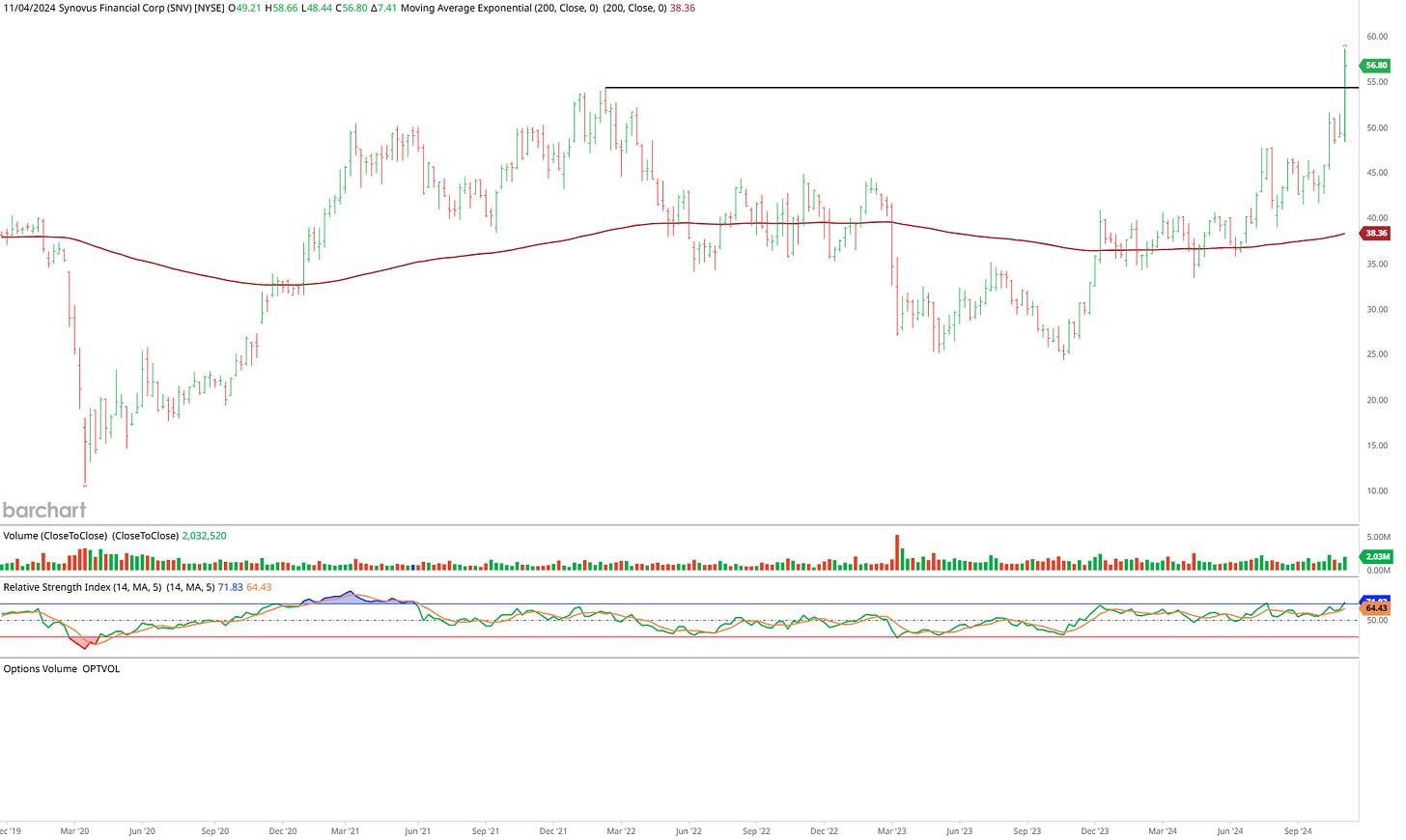Image resolution: width=1406 pixels, height=840 pixels.
Task: Click the 5.00M volume axis label
Action: pos(1378,537)
